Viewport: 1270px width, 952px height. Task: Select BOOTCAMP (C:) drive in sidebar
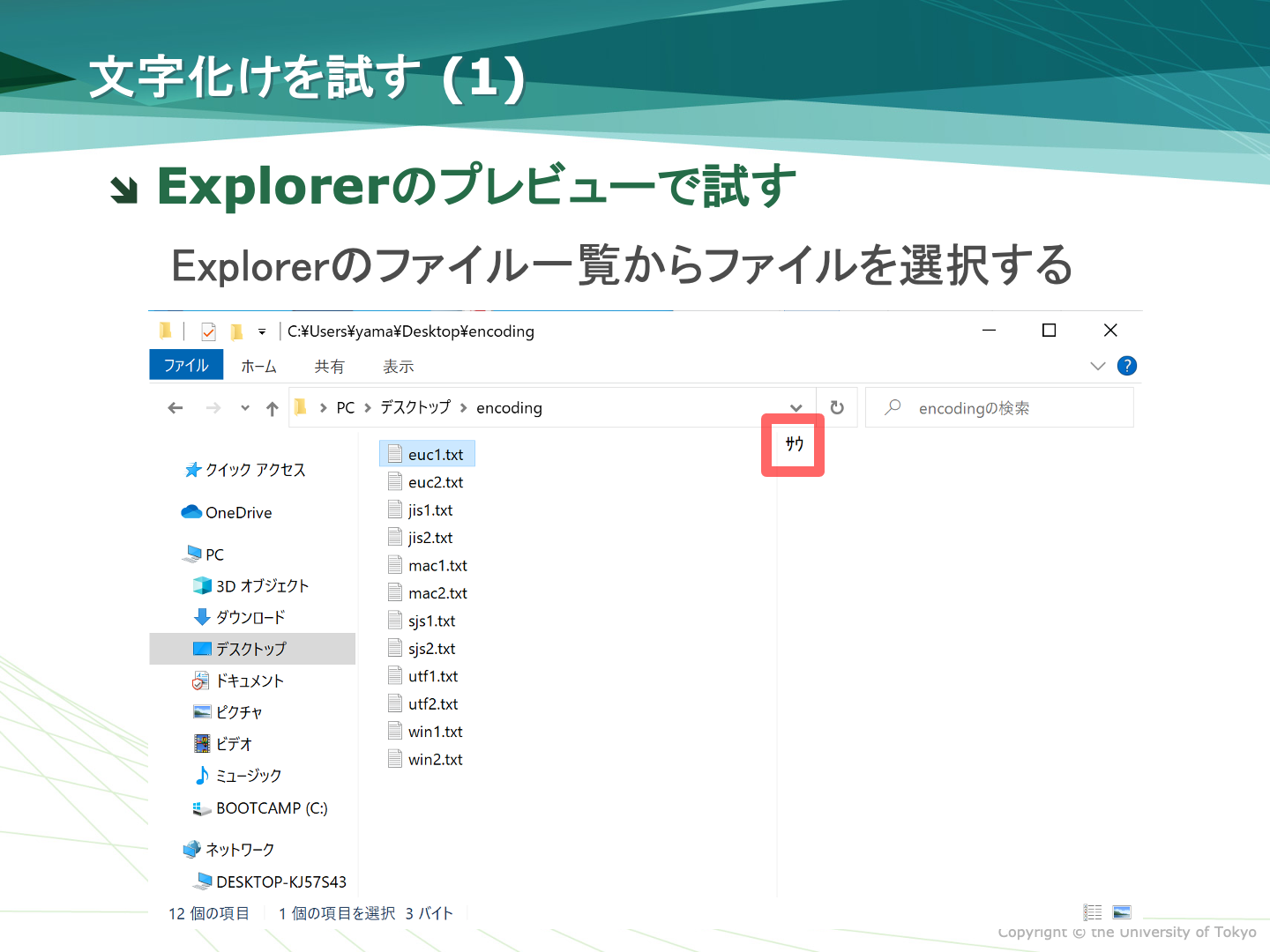260,808
